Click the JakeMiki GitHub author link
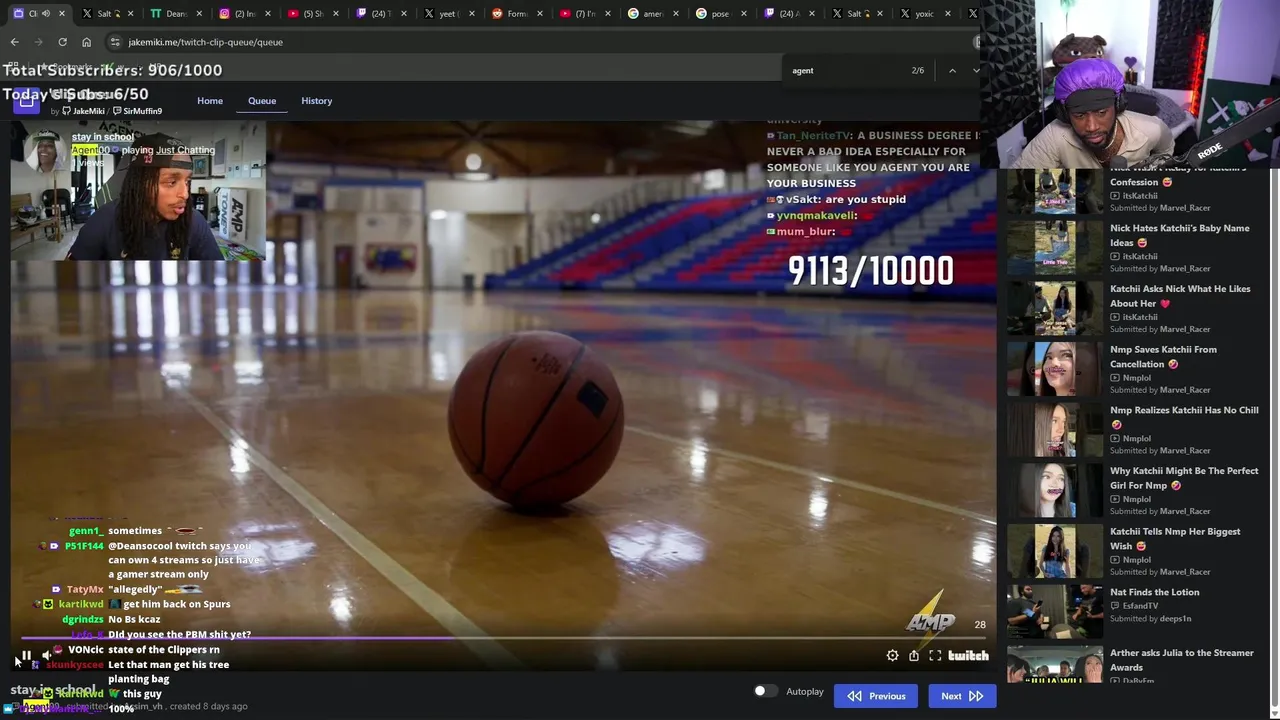 click(x=83, y=111)
